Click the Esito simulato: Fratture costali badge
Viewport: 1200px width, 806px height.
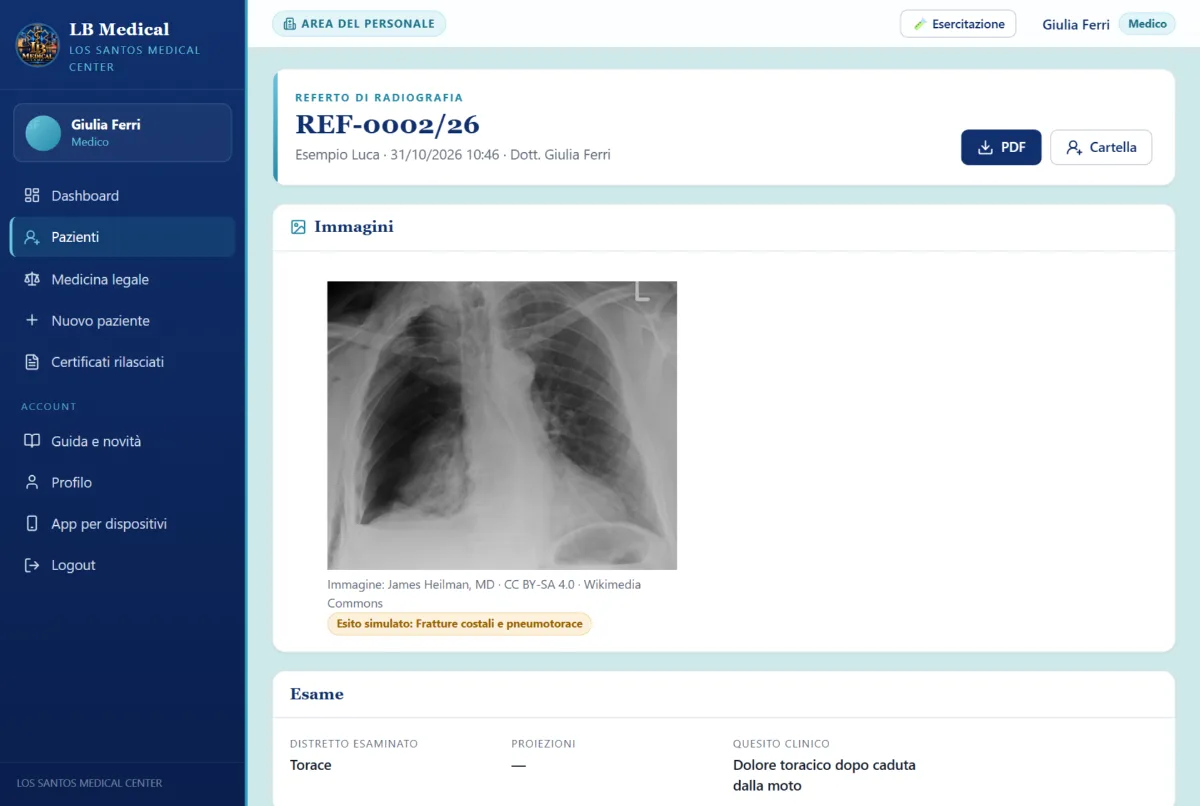[459, 624]
